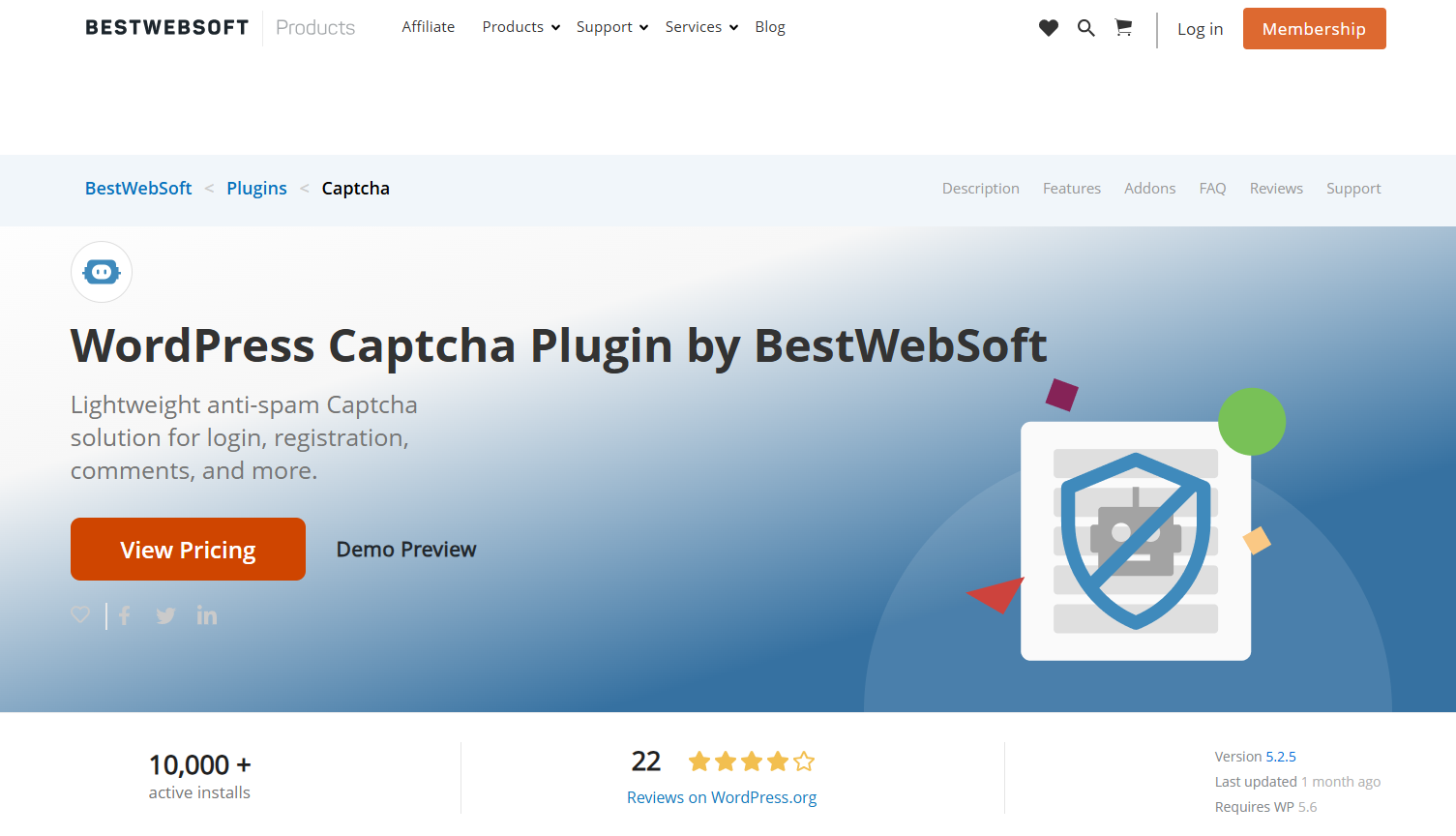Click the star rating icons
Image resolution: width=1456 pixels, height=836 pixels.
pyautogui.click(x=752, y=761)
